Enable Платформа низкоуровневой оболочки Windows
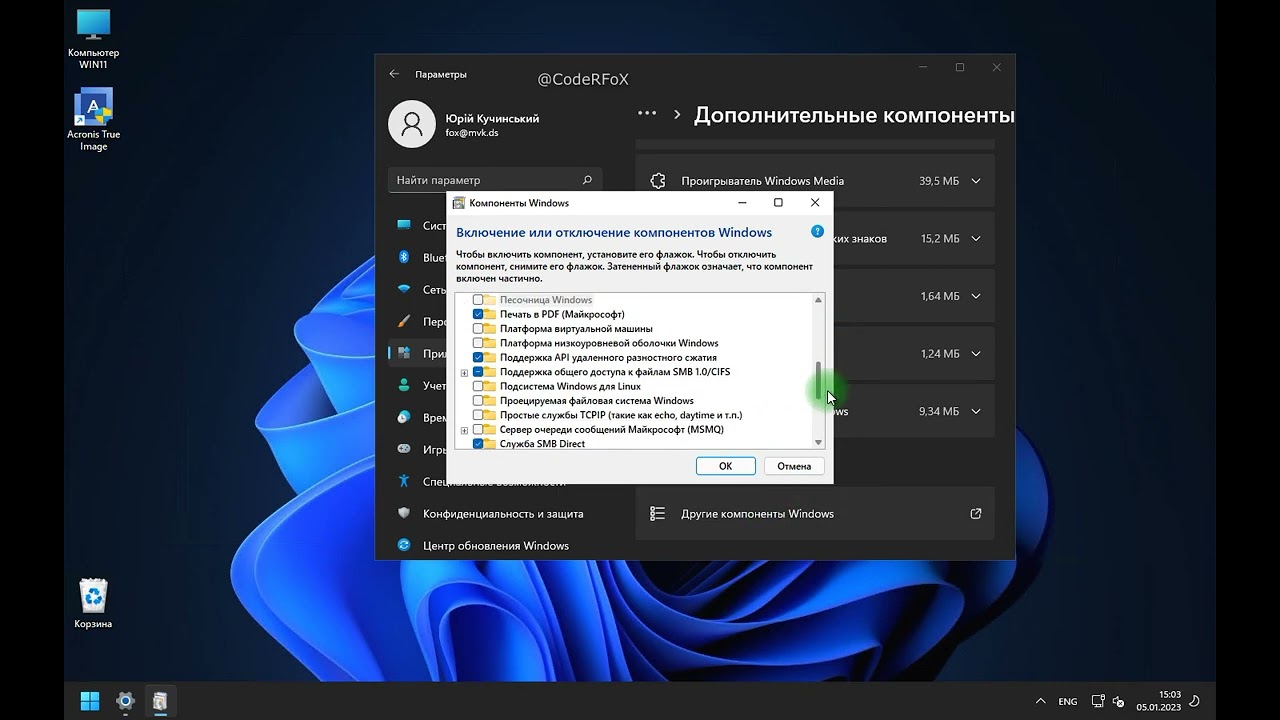1280x720 pixels. pyautogui.click(x=478, y=343)
